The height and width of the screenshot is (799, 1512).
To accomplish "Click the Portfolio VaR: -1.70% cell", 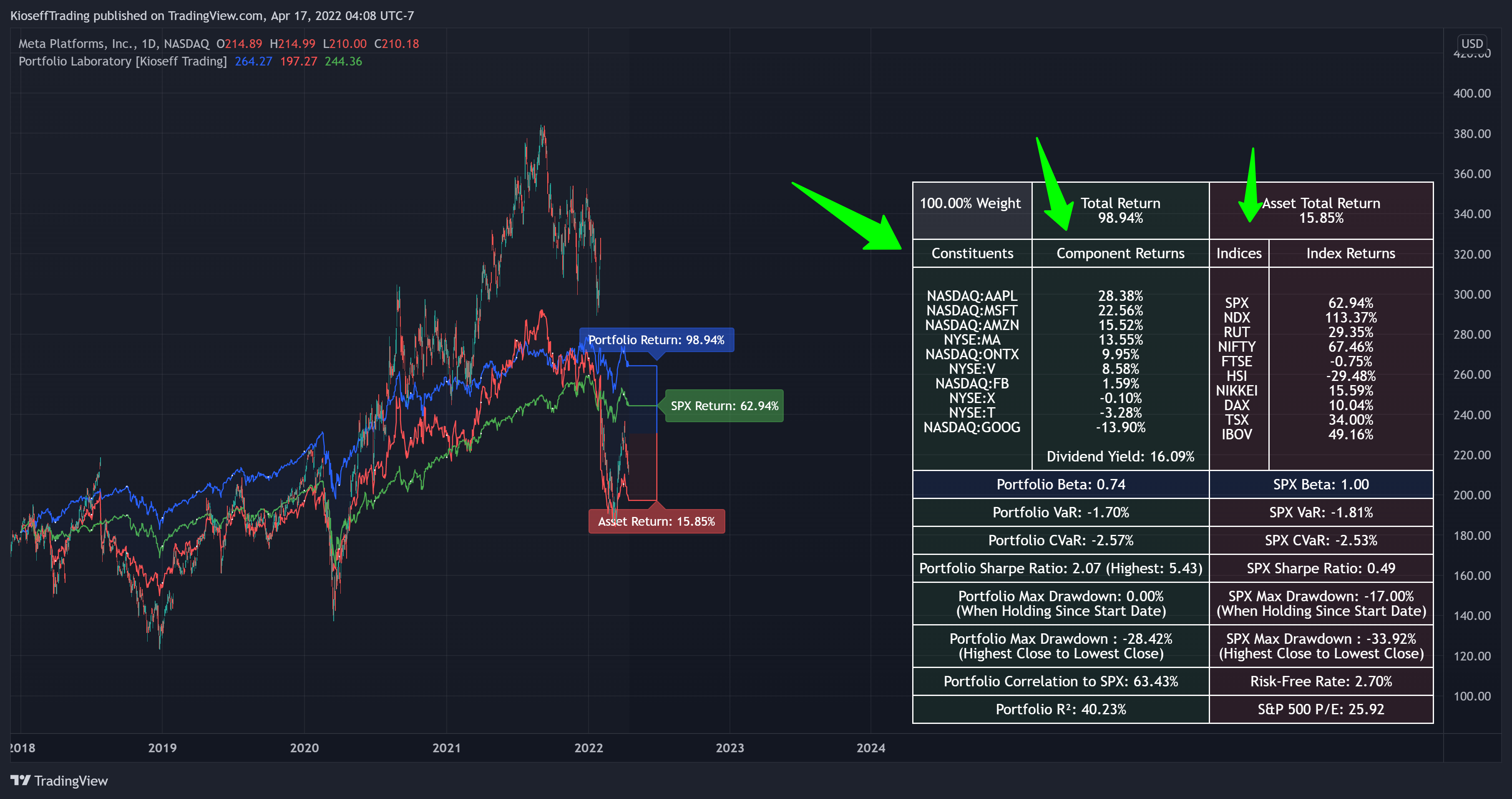I will click(x=1061, y=512).
